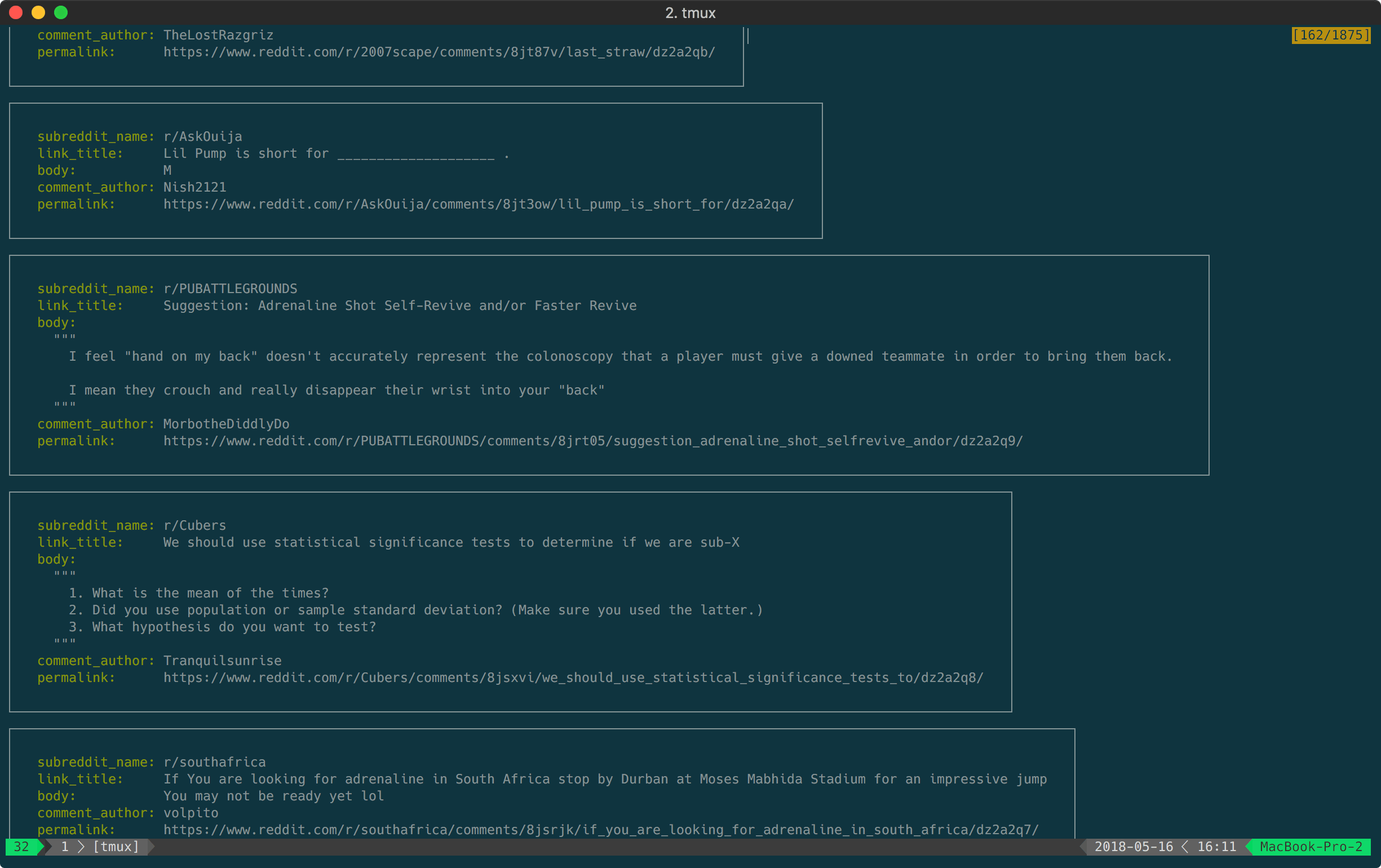Select tmux window '1 > [tmux]' in status bar
Image resolution: width=1381 pixels, height=868 pixels.
click(100, 847)
